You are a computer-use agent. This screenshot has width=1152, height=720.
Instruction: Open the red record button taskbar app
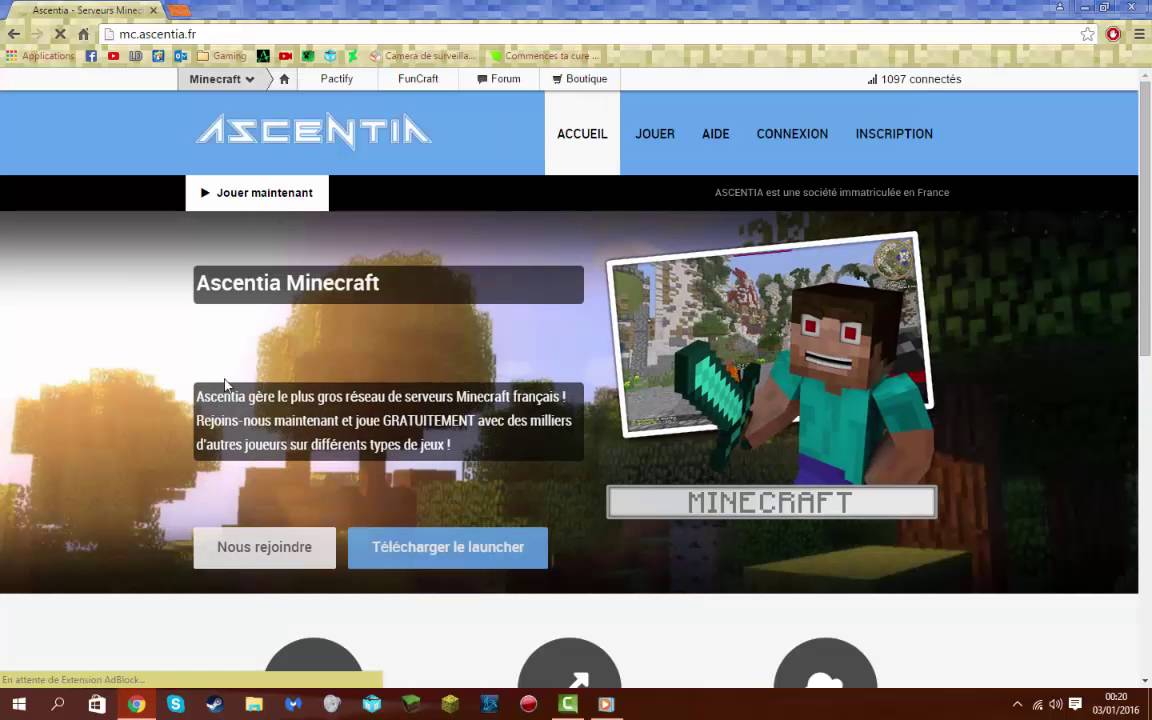coord(528,704)
